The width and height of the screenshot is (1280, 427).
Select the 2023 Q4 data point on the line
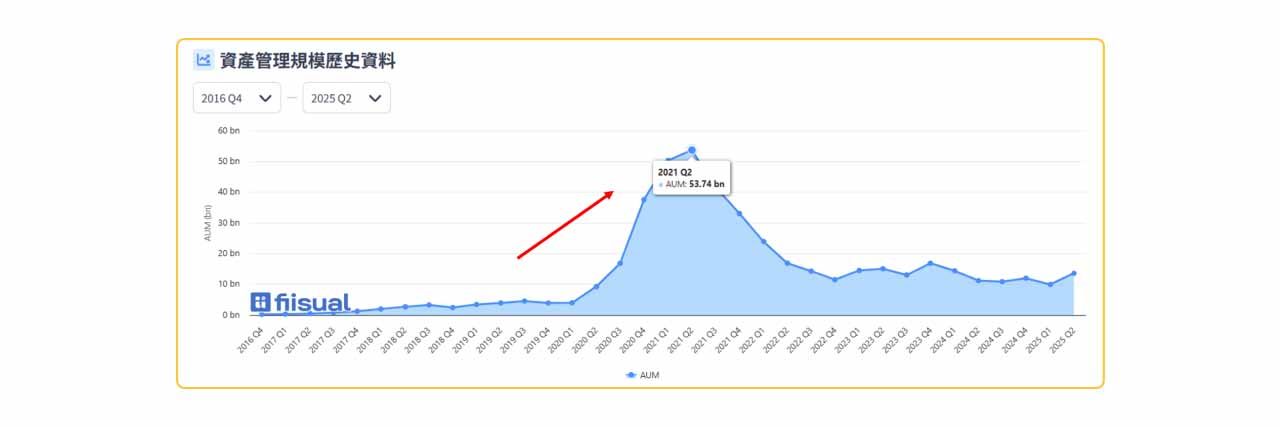930,263
